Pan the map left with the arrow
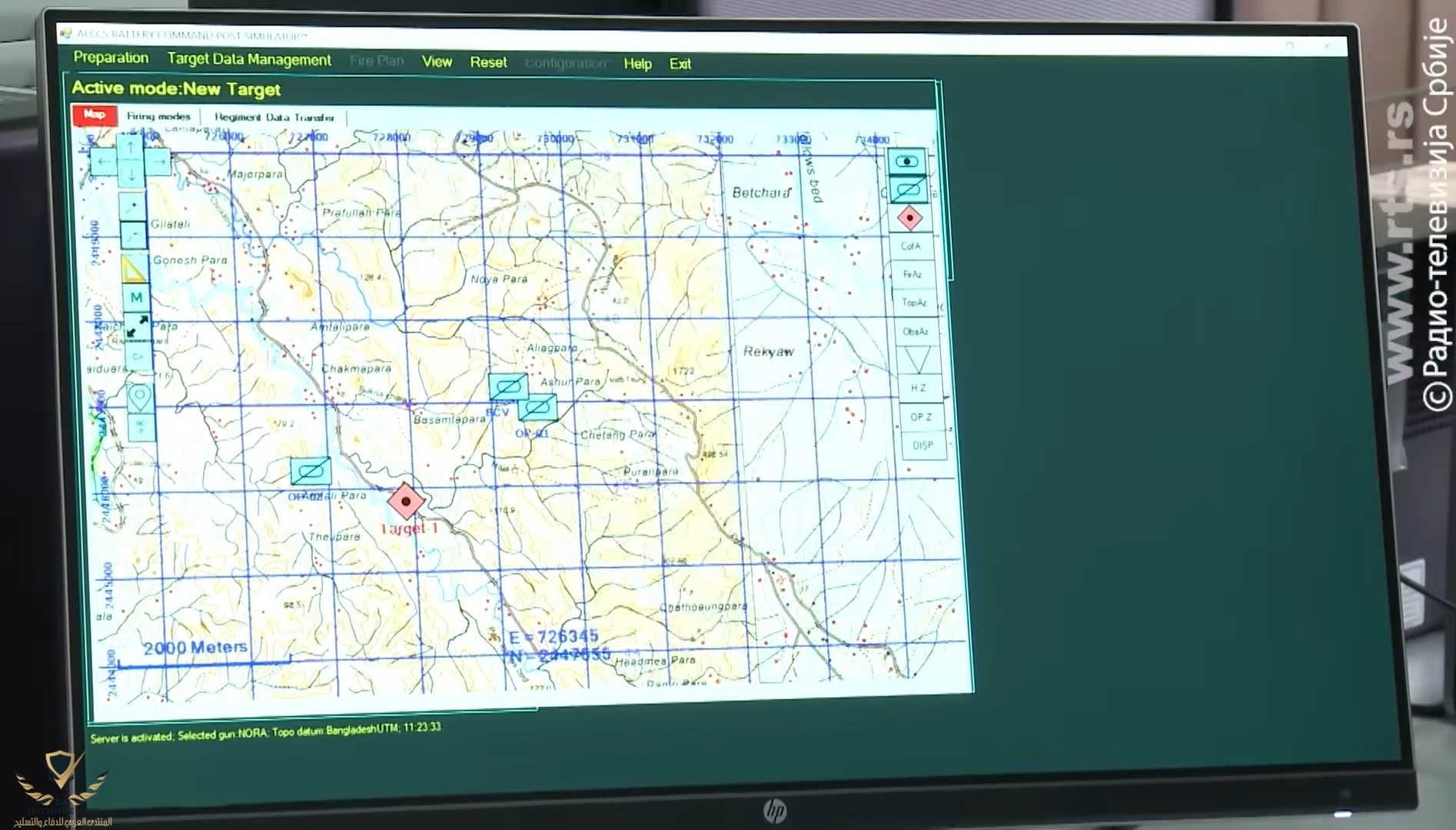The image size is (1456, 830). coord(104,162)
